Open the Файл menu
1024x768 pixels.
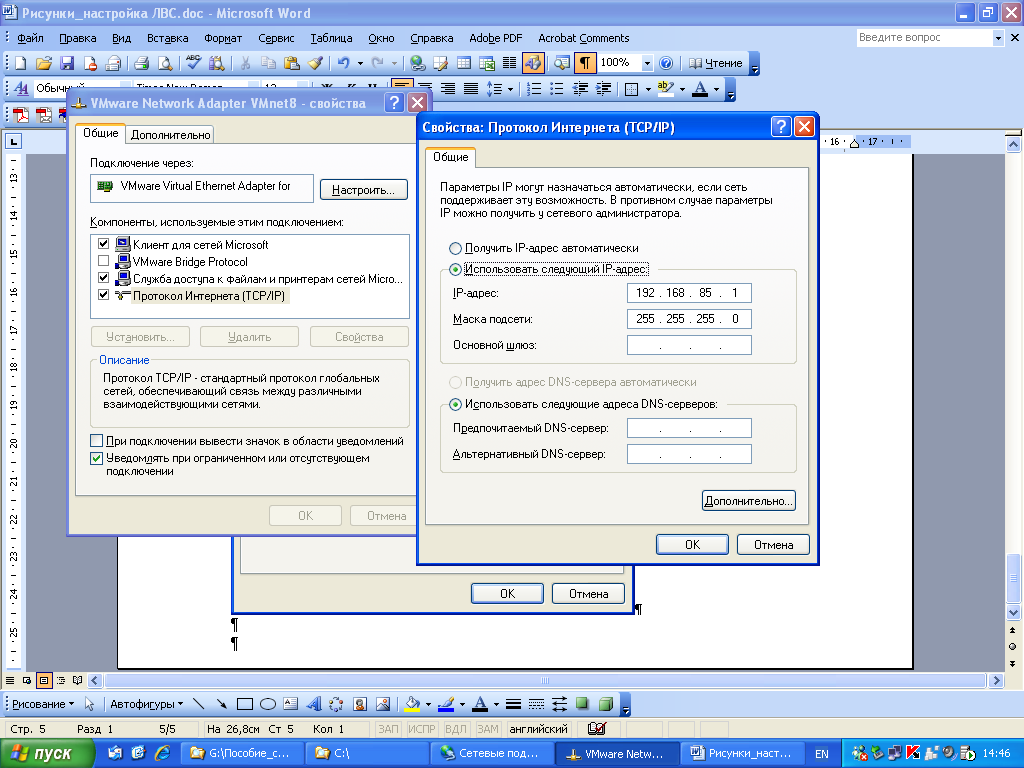tap(30, 38)
